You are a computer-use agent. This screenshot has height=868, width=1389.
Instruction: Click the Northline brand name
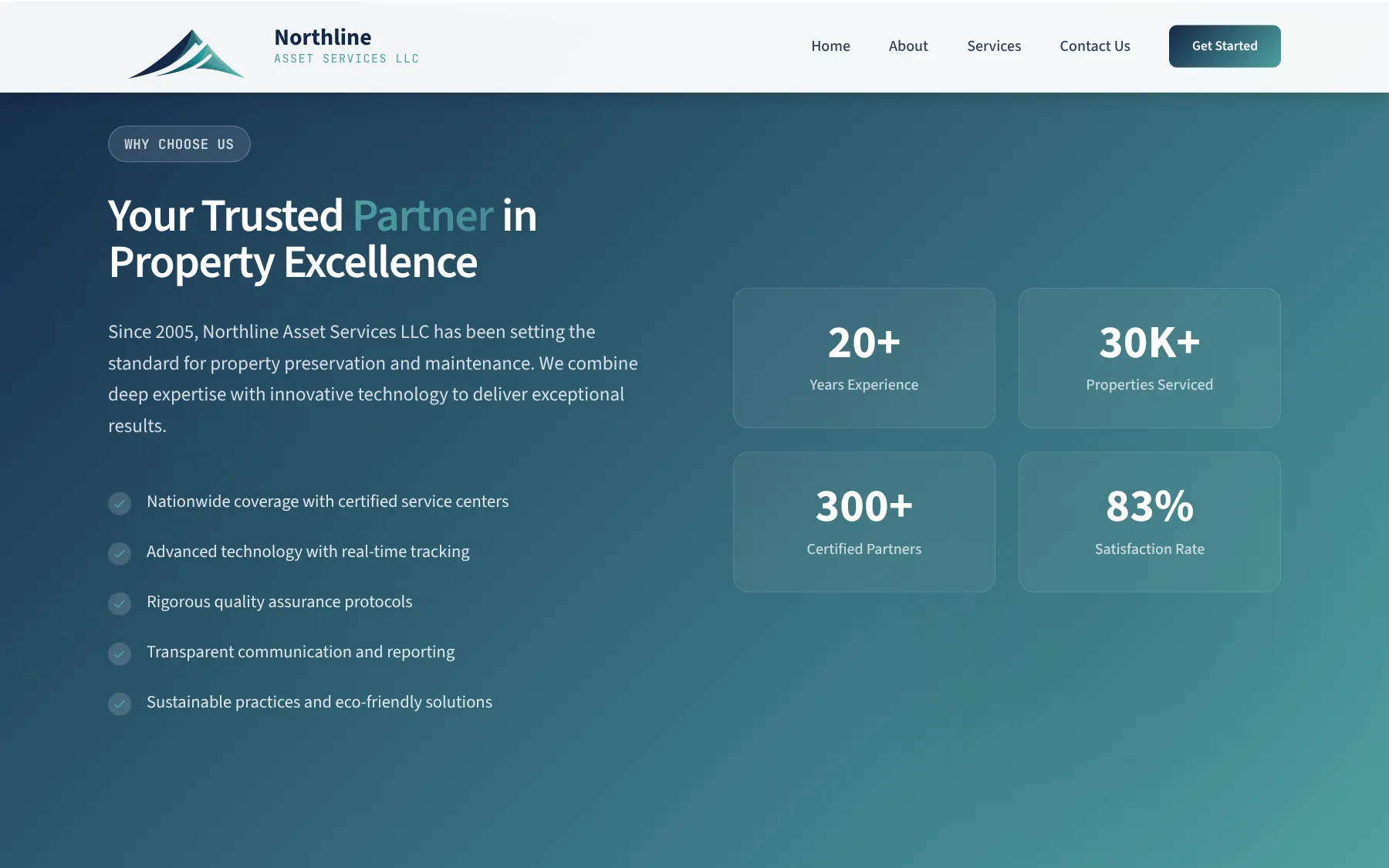coord(323,37)
